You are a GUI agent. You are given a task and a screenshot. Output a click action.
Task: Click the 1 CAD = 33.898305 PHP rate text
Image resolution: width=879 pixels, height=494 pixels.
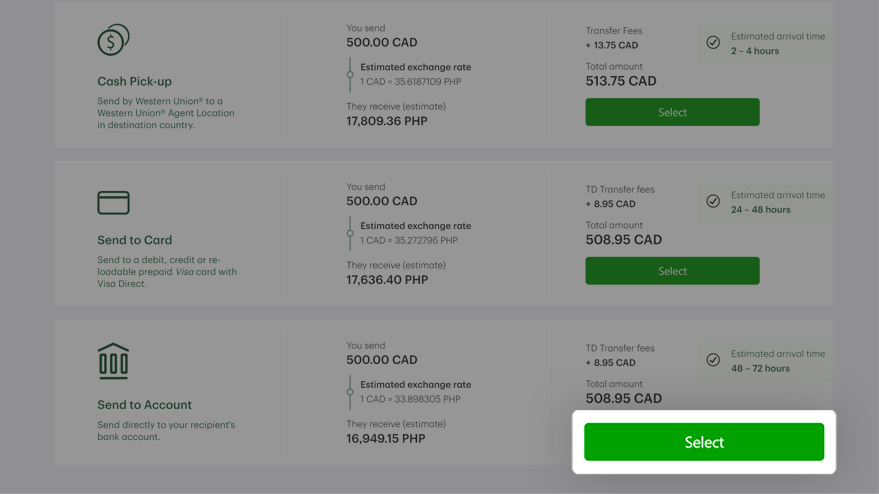tap(410, 399)
